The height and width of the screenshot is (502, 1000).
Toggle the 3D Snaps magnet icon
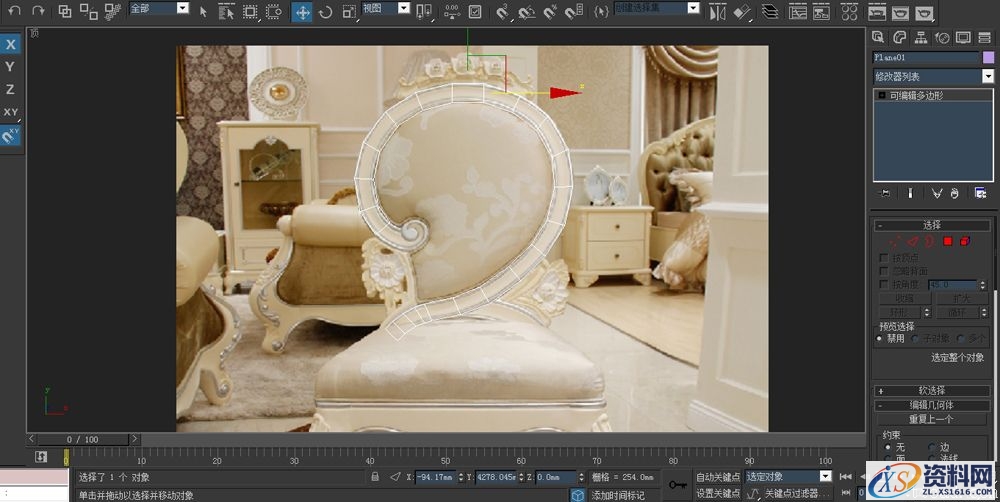[503, 11]
